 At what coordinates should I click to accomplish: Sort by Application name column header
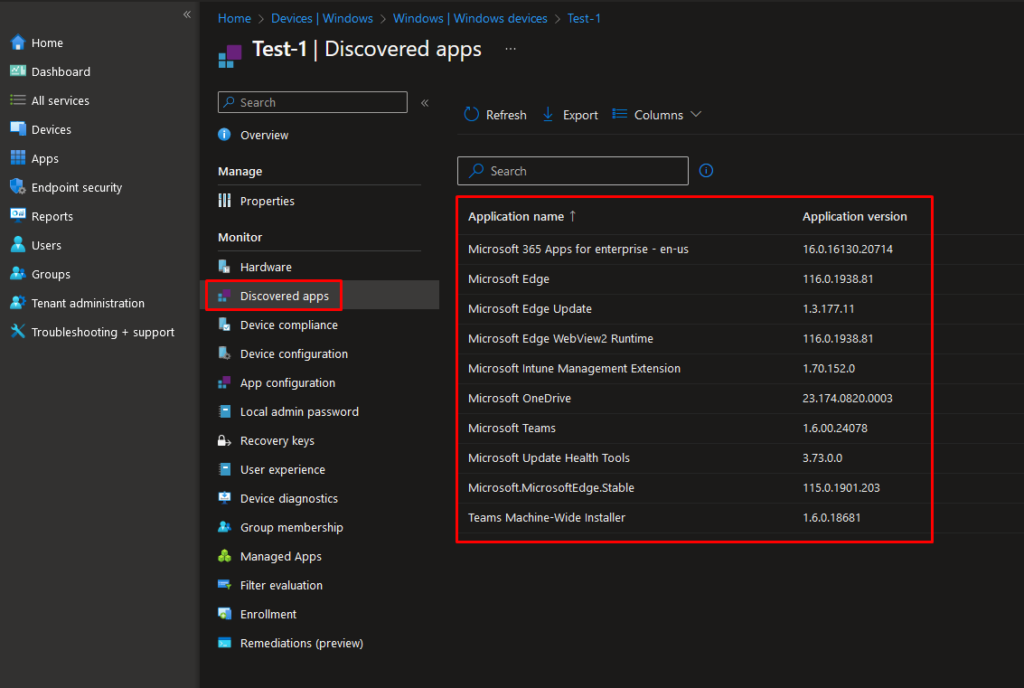pyautogui.click(x=522, y=216)
